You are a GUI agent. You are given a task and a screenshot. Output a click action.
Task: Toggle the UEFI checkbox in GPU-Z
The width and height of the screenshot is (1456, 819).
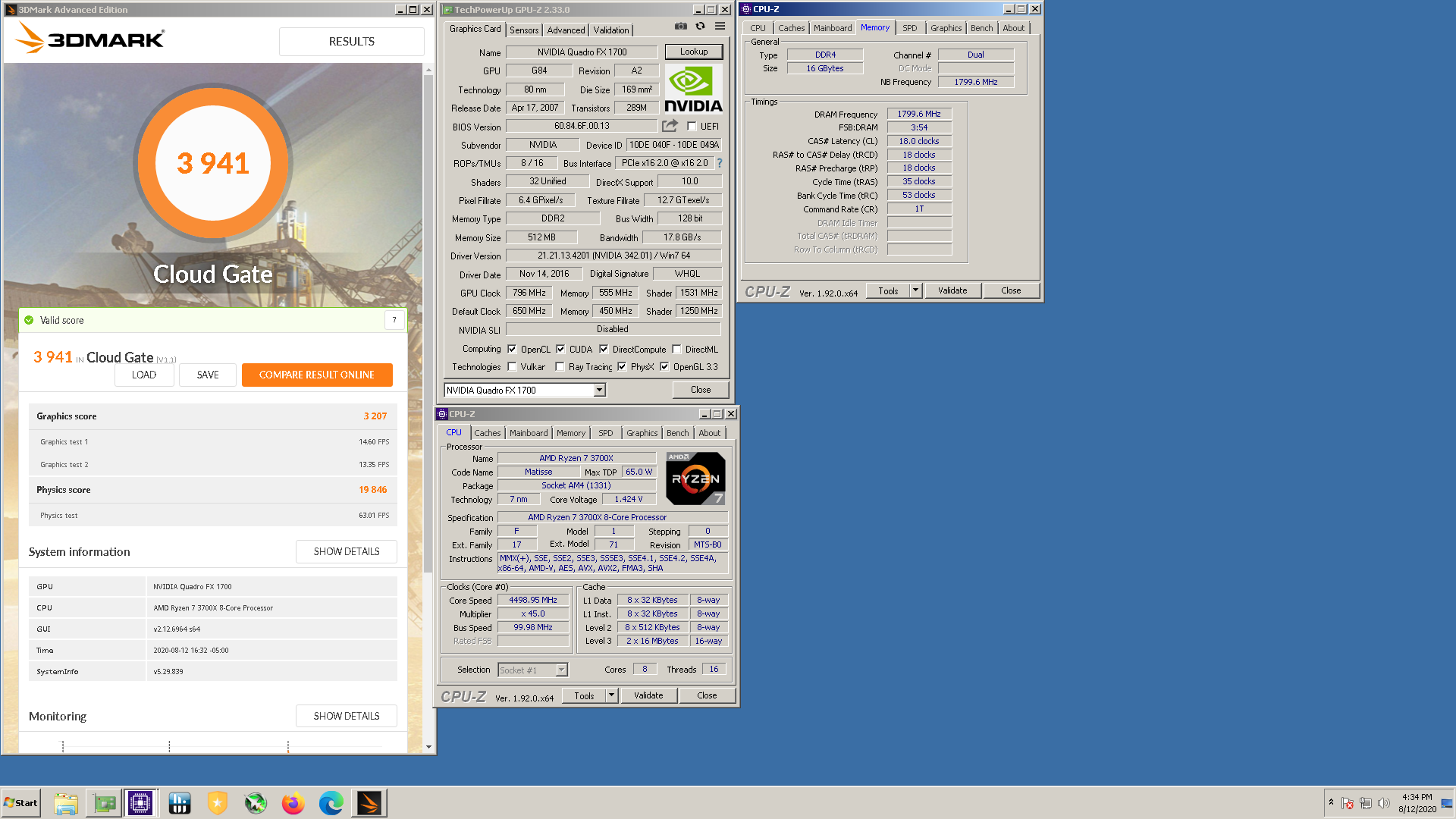(x=692, y=127)
